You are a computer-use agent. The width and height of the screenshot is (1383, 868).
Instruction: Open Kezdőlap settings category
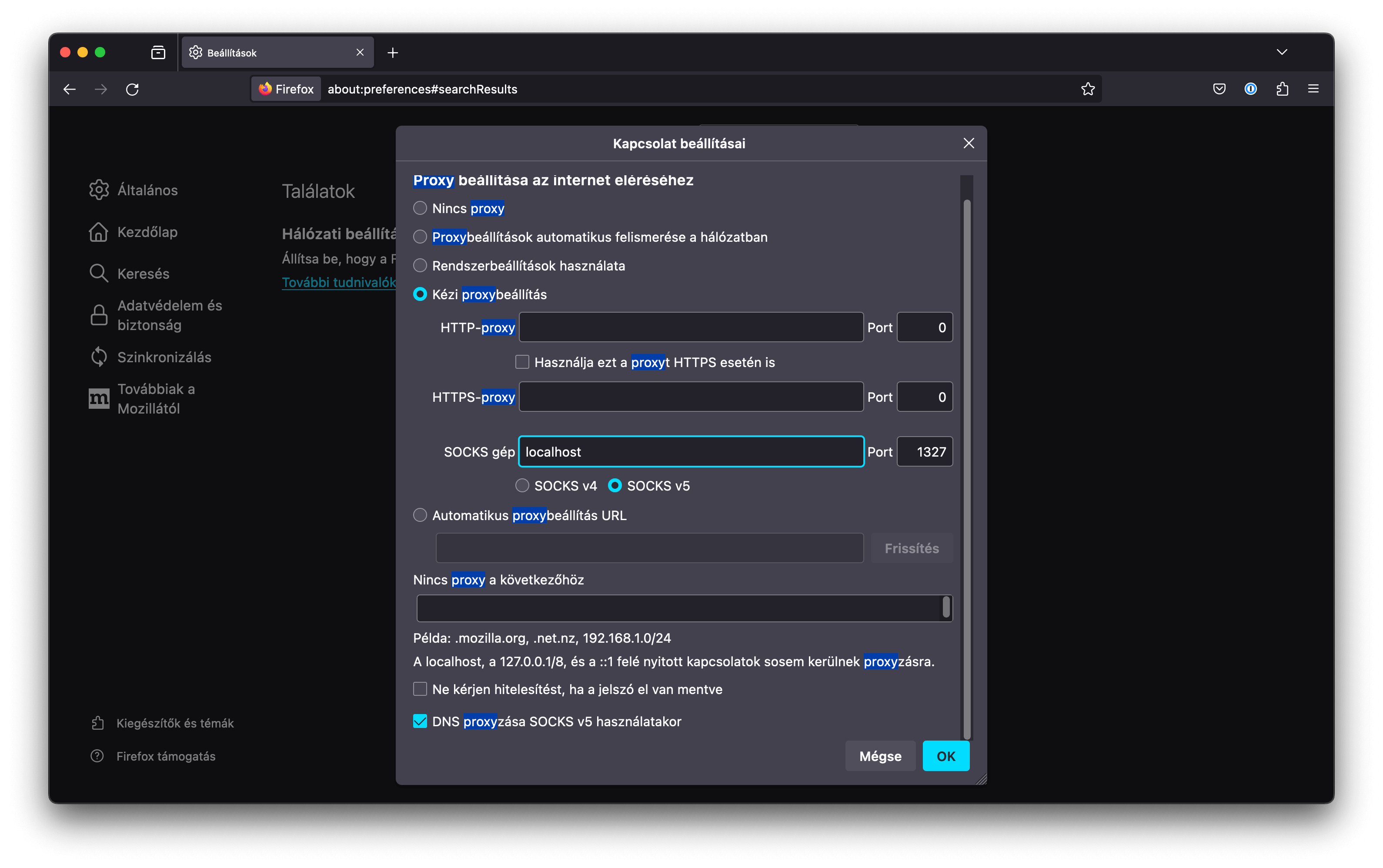click(x=134, y=232)
